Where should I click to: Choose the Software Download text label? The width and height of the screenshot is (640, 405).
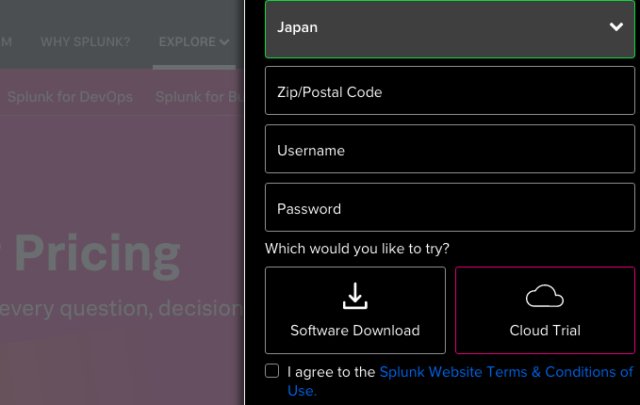coord(355,330)
